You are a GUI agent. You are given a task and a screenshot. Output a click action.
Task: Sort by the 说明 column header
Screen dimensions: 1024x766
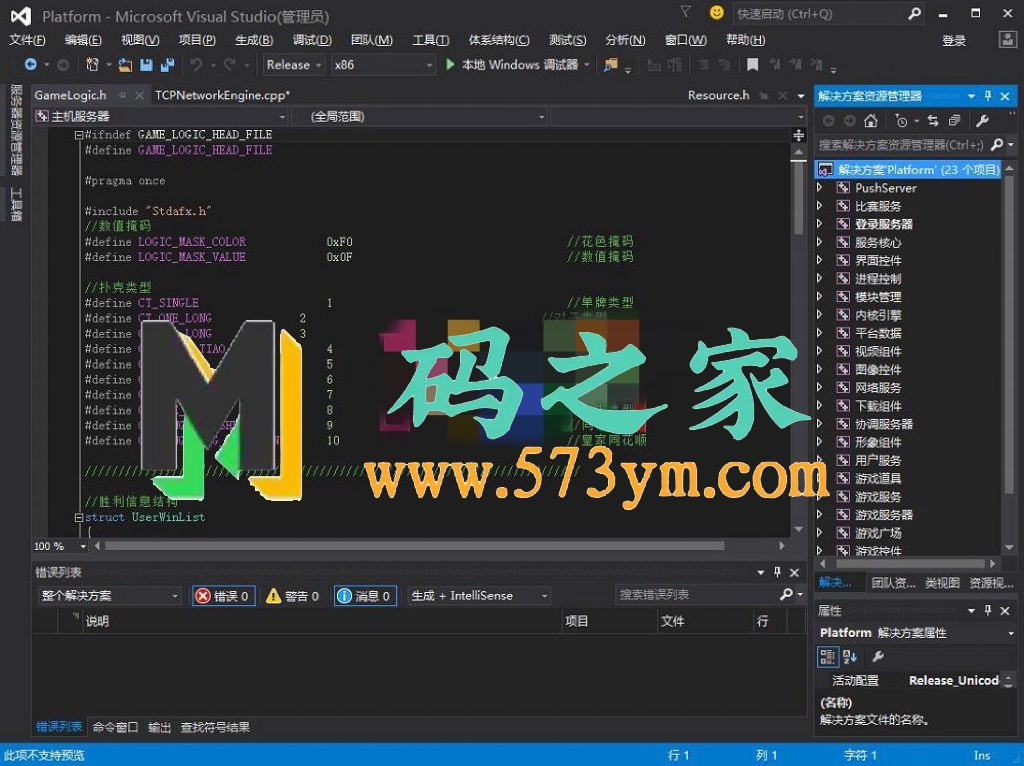click(x=97, y=621)
